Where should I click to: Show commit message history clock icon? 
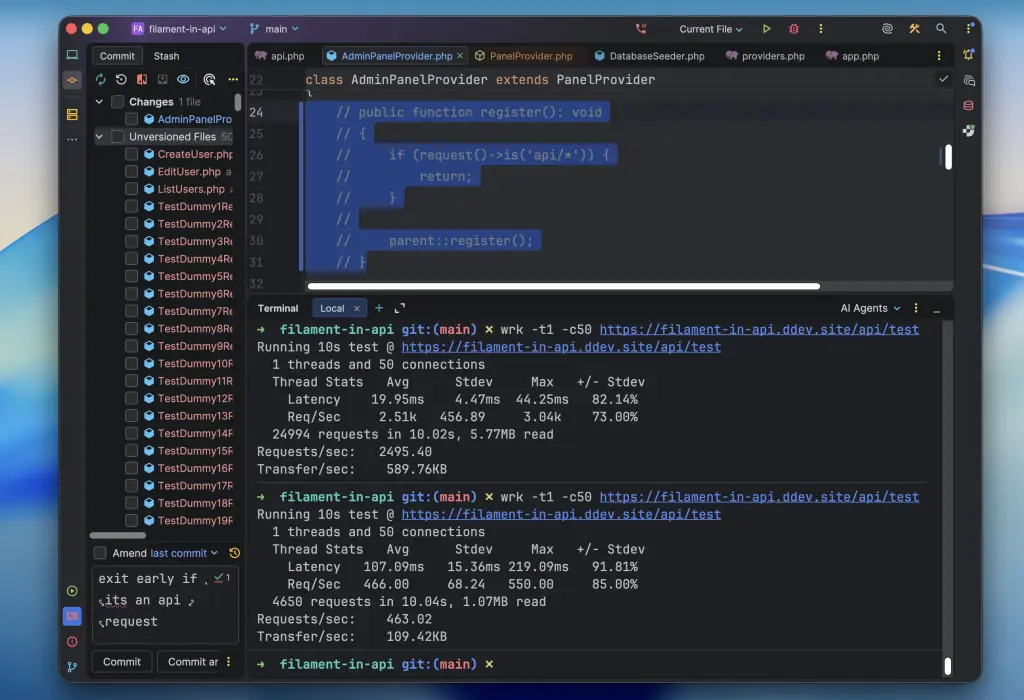tap(234, 553)
